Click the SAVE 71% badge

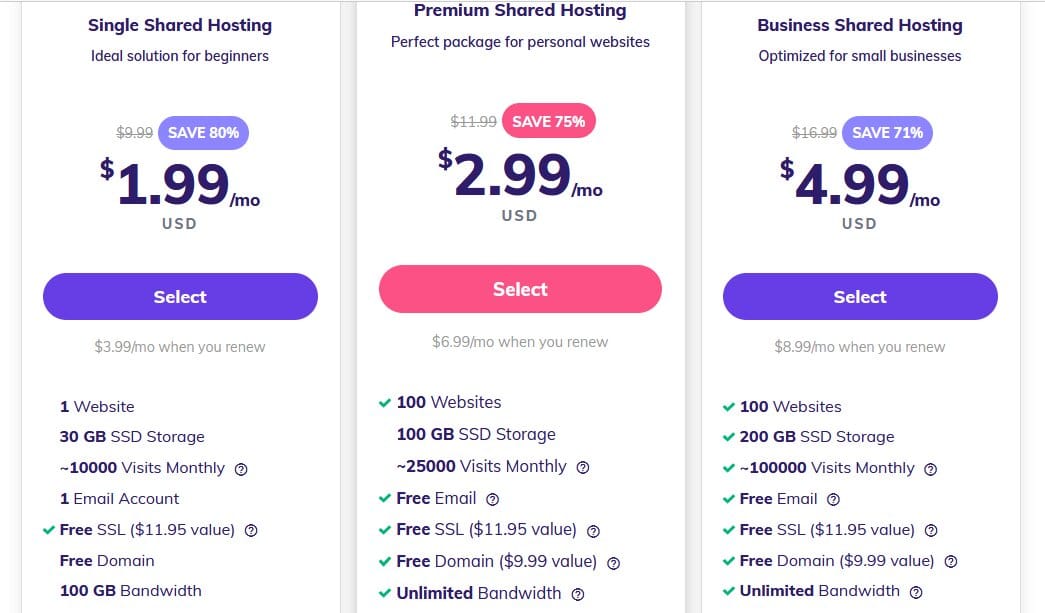point(887,133)
